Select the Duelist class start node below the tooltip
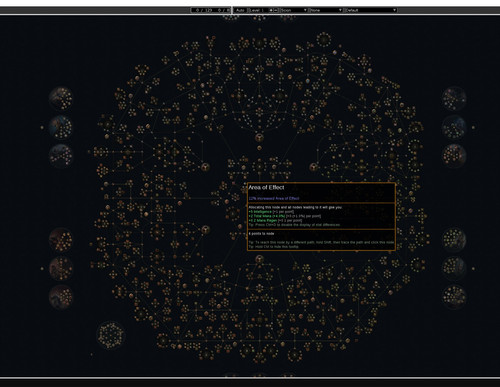This screenshot has height=387, width=500. [259, 259]
